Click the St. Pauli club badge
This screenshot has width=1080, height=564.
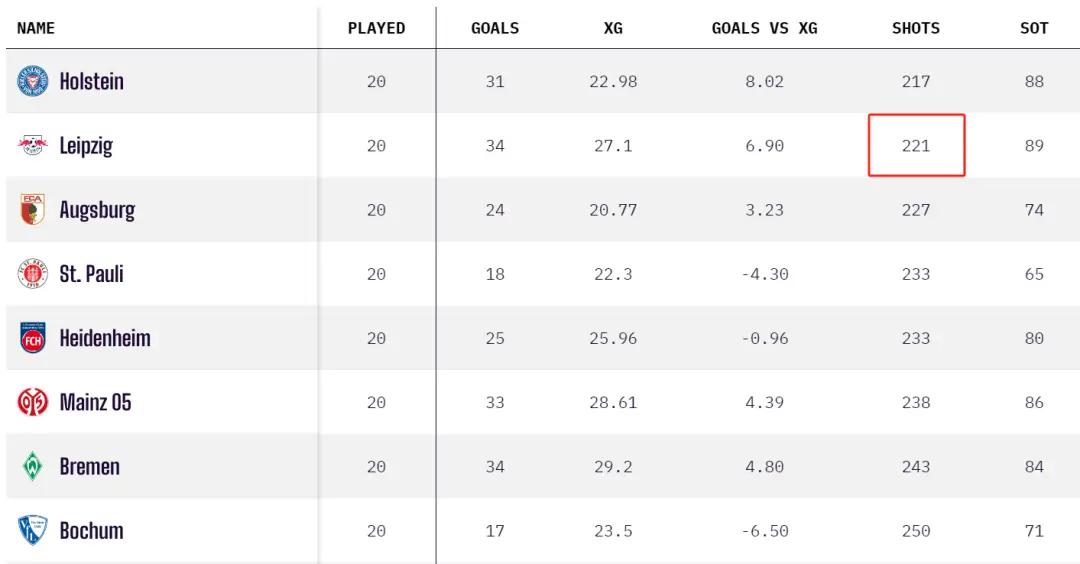pos(32,273)
